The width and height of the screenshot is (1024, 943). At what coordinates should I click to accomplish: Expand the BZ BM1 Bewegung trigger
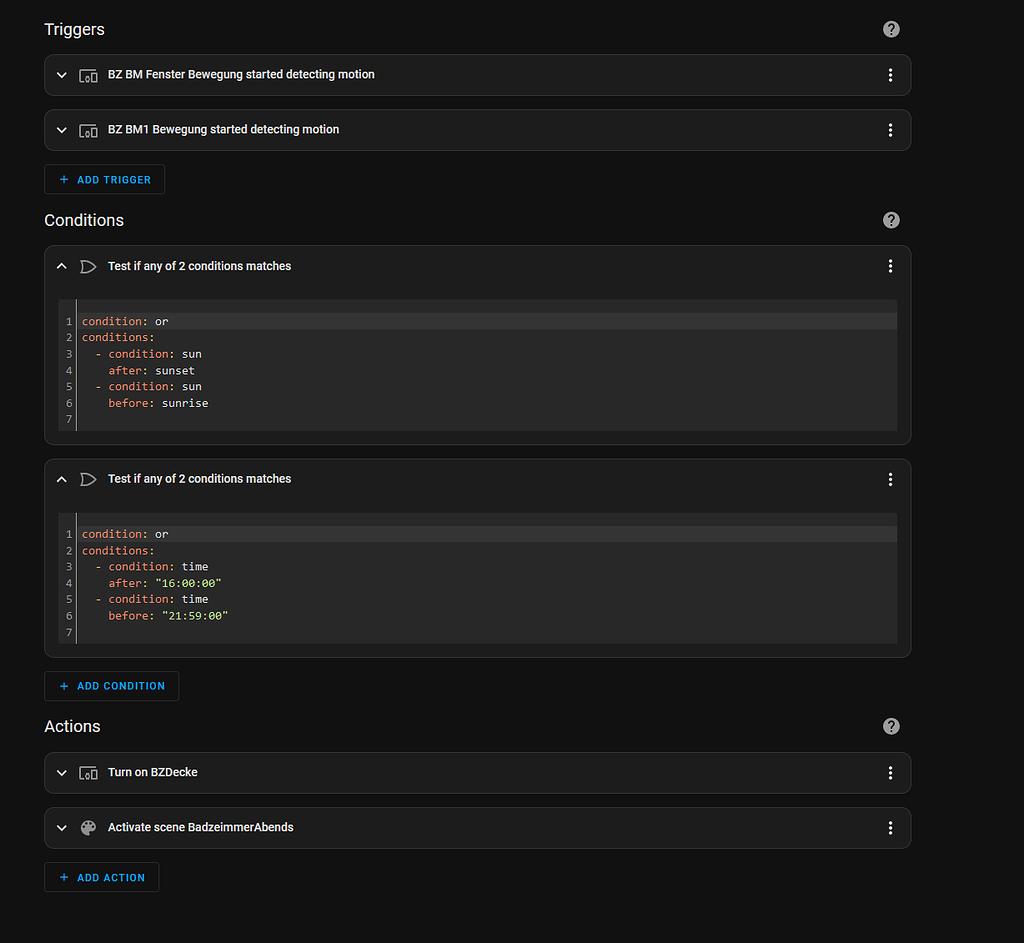pyautogui.click(x=62, y=130)
